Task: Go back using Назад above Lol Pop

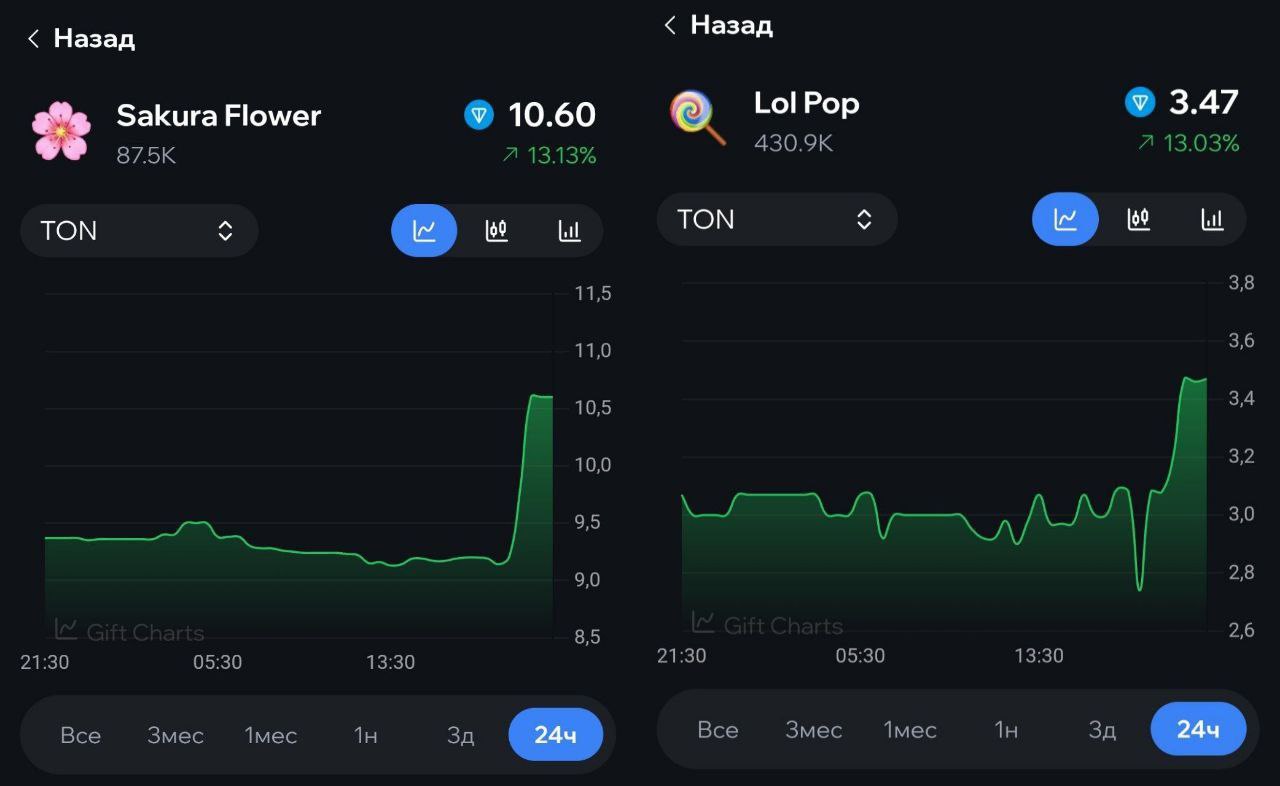Action: (x=718, y=25)
